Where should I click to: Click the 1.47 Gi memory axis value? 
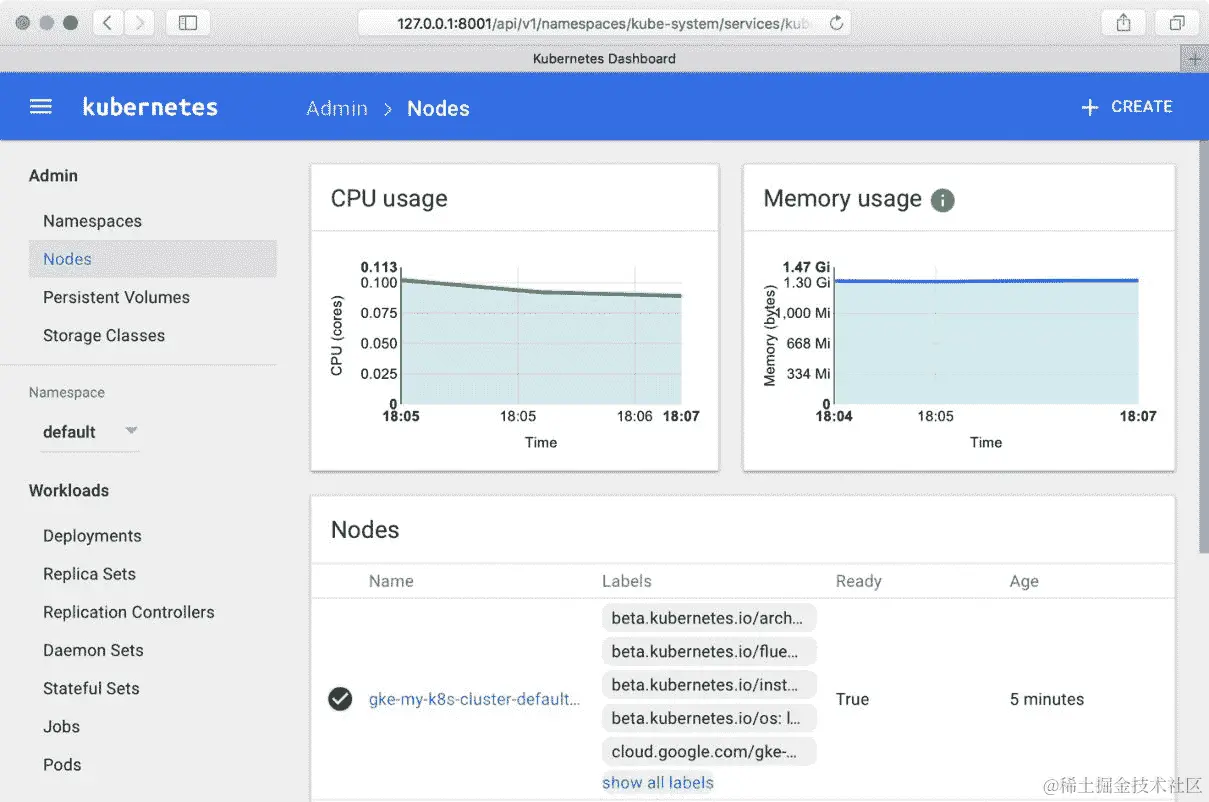point(806,267)
